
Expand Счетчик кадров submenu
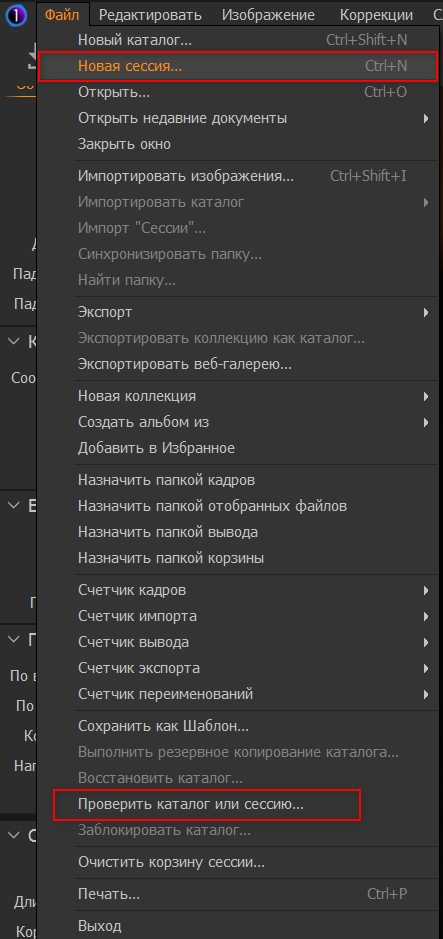pyautogui.click(x=237, y=590)
